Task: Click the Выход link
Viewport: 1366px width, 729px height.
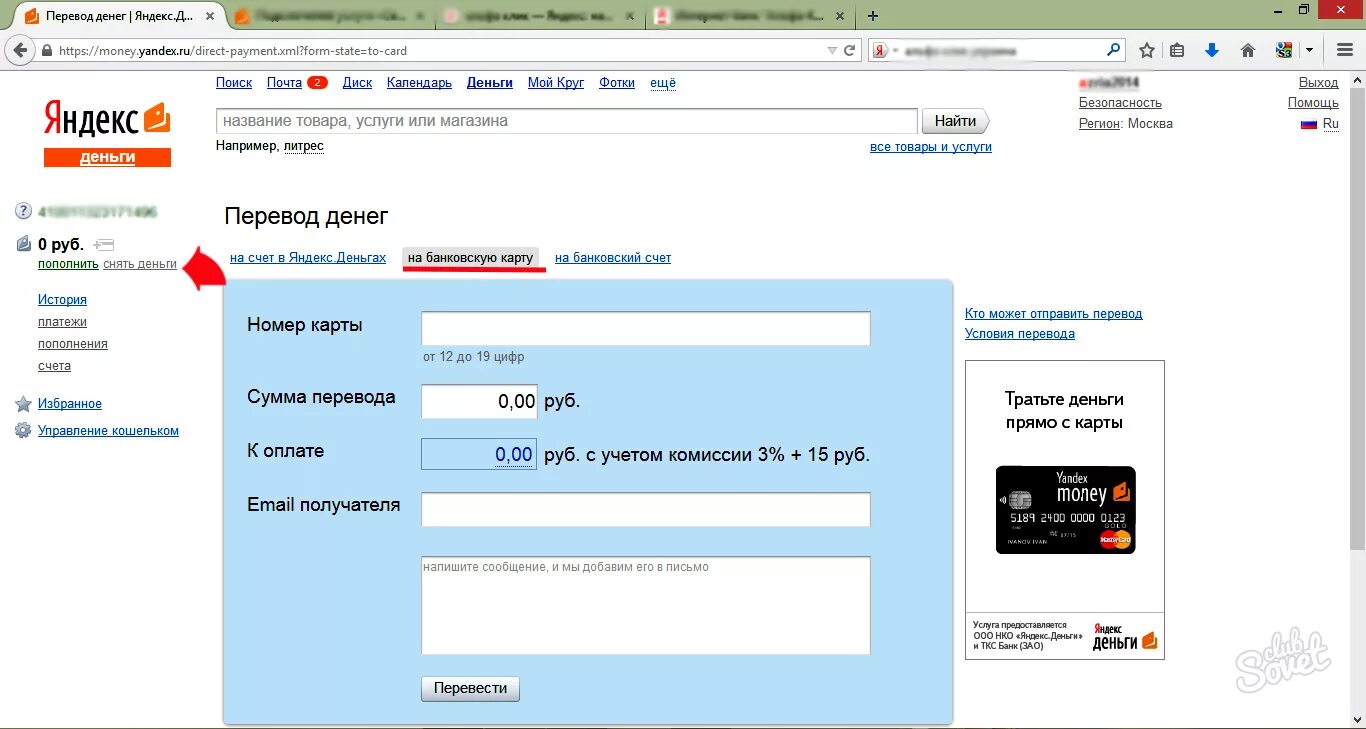Action: [x=1318, y=83]
